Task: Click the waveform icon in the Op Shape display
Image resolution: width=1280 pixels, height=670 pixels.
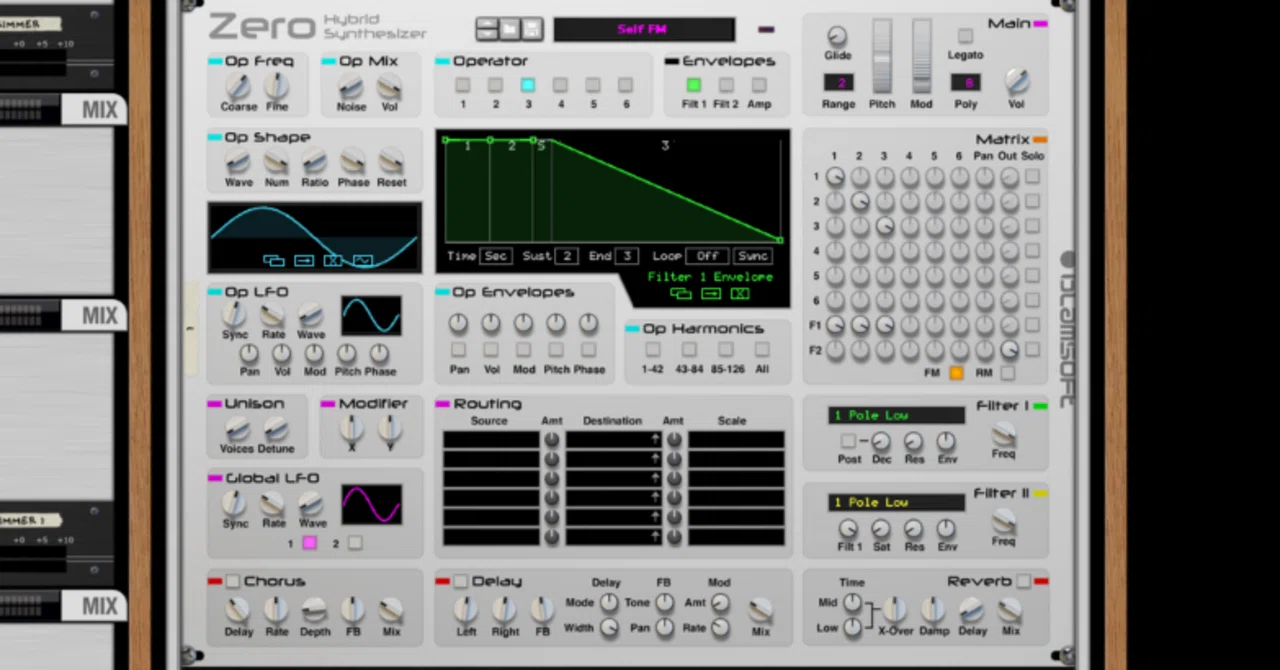Action: click(x=363, y=261)
